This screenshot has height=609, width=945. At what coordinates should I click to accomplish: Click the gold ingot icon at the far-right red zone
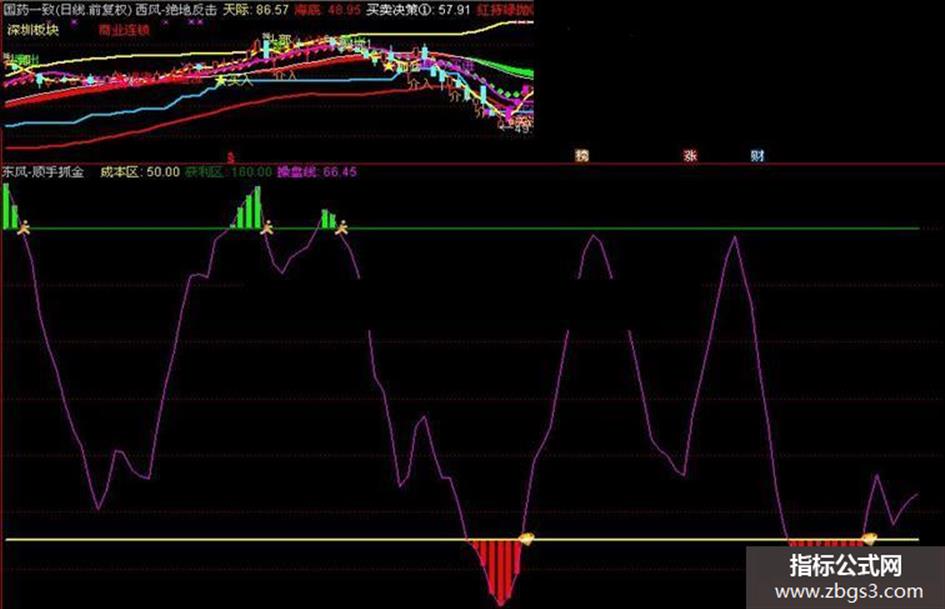pyautogui.click(x=868, y=538)
